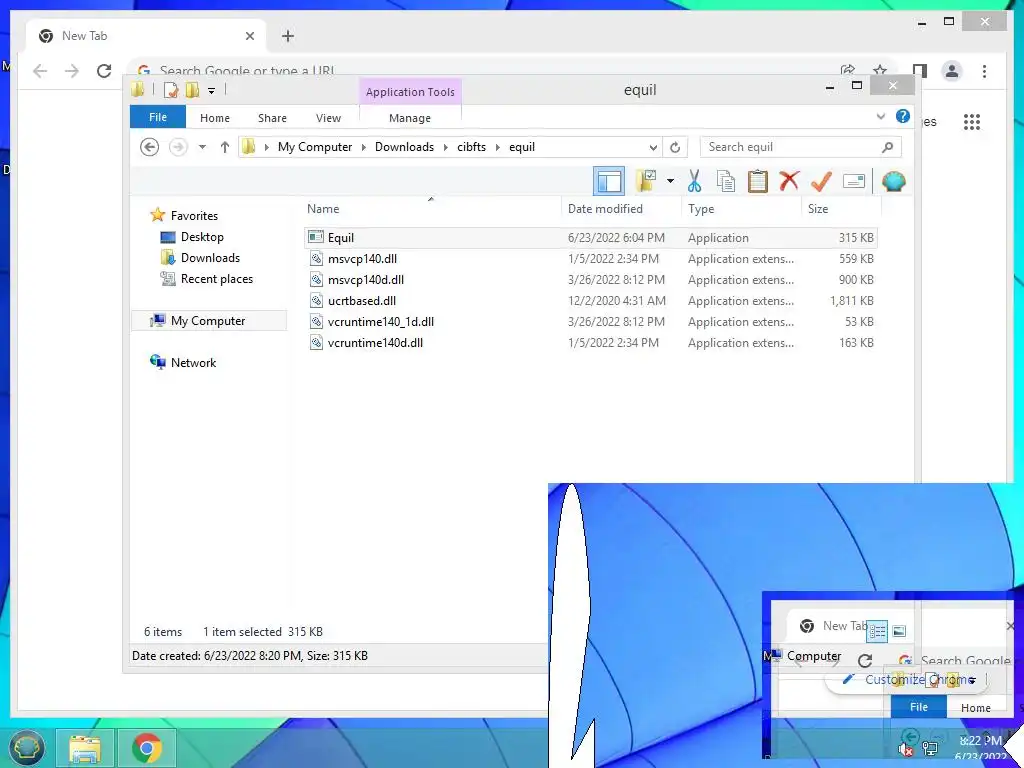Click the Application Tools contextual tab header
This screenshot has height=768, width=1024.
[x=410, y=92]
